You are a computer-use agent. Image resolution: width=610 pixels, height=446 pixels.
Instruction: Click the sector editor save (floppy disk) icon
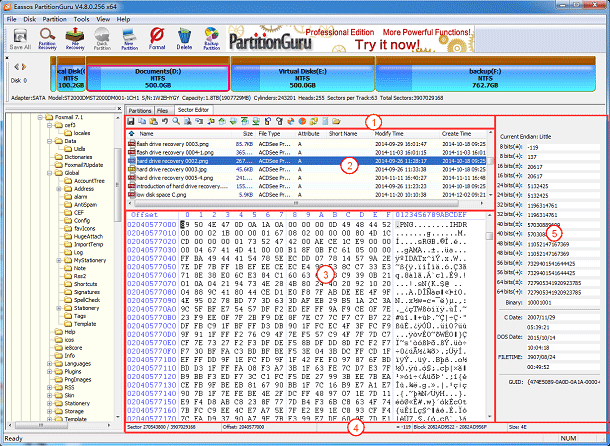tap(131, 121)
